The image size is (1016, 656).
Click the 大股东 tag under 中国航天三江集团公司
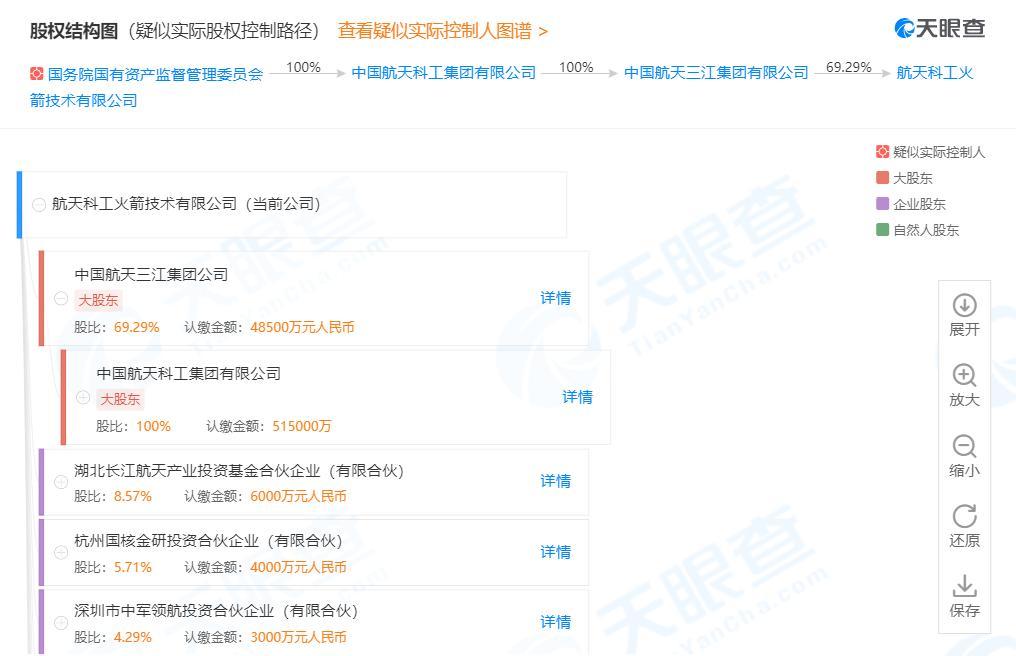[x=98, y=300]
